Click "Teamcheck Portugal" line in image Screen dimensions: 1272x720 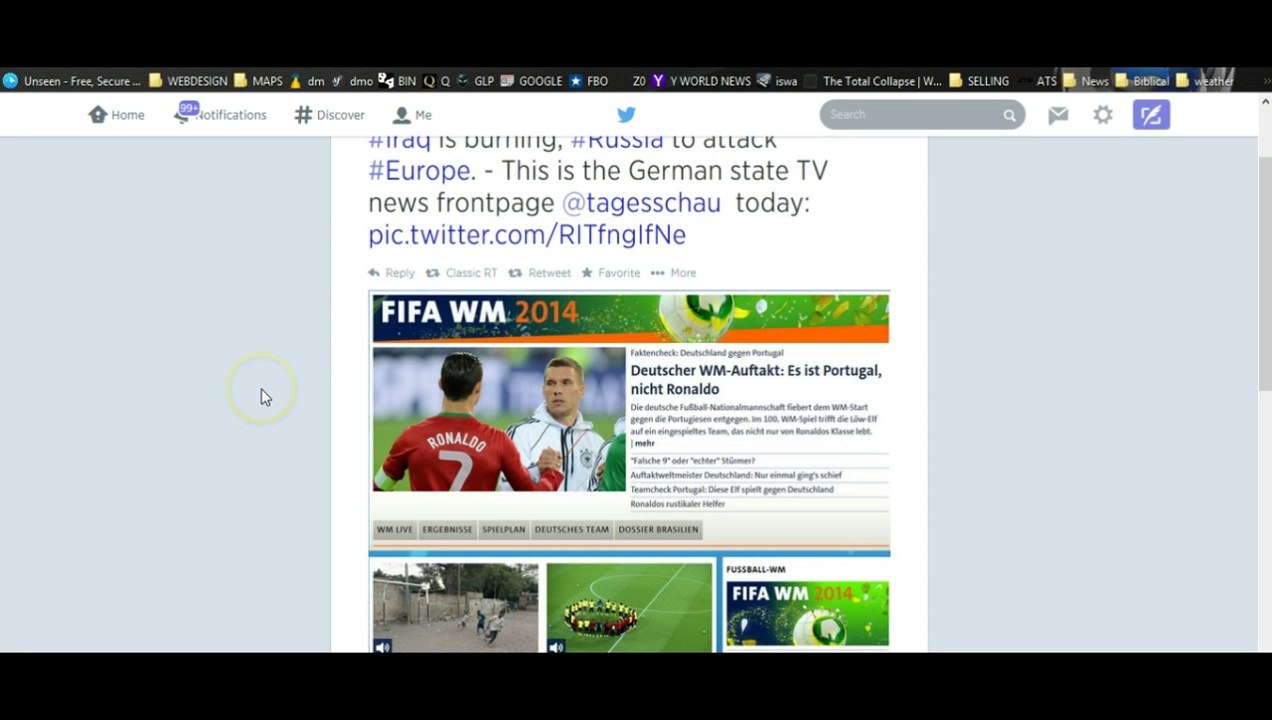point(732,490)
